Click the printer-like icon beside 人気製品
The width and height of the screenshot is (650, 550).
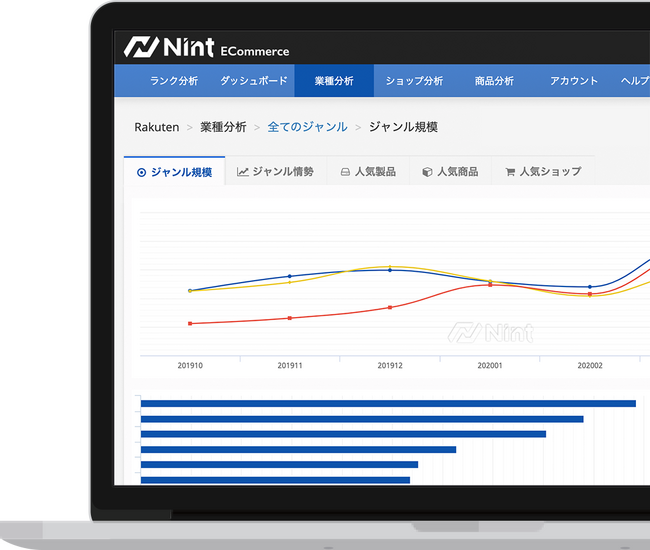point(345,172)
